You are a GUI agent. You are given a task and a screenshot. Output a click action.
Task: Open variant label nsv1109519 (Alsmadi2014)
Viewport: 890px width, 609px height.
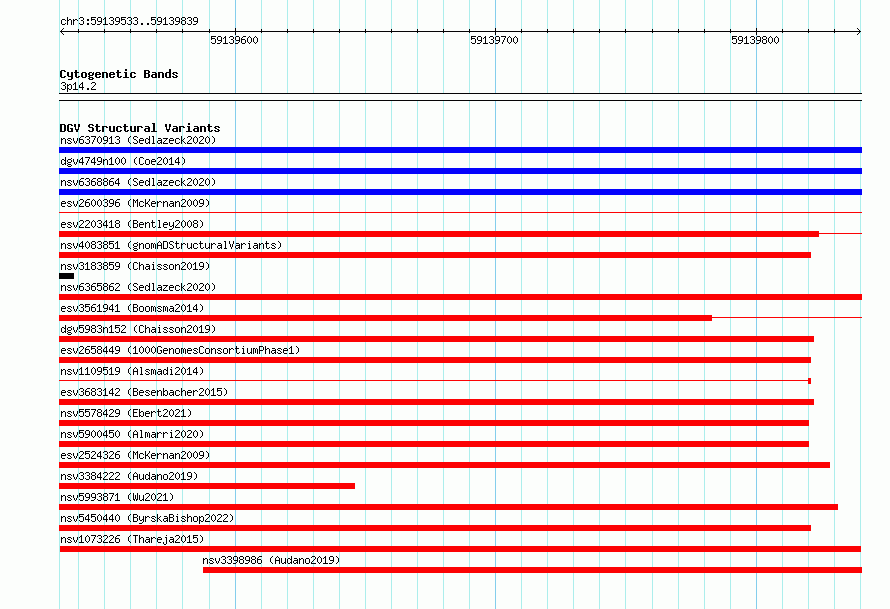pyautogui.click(x=132, y=371)
